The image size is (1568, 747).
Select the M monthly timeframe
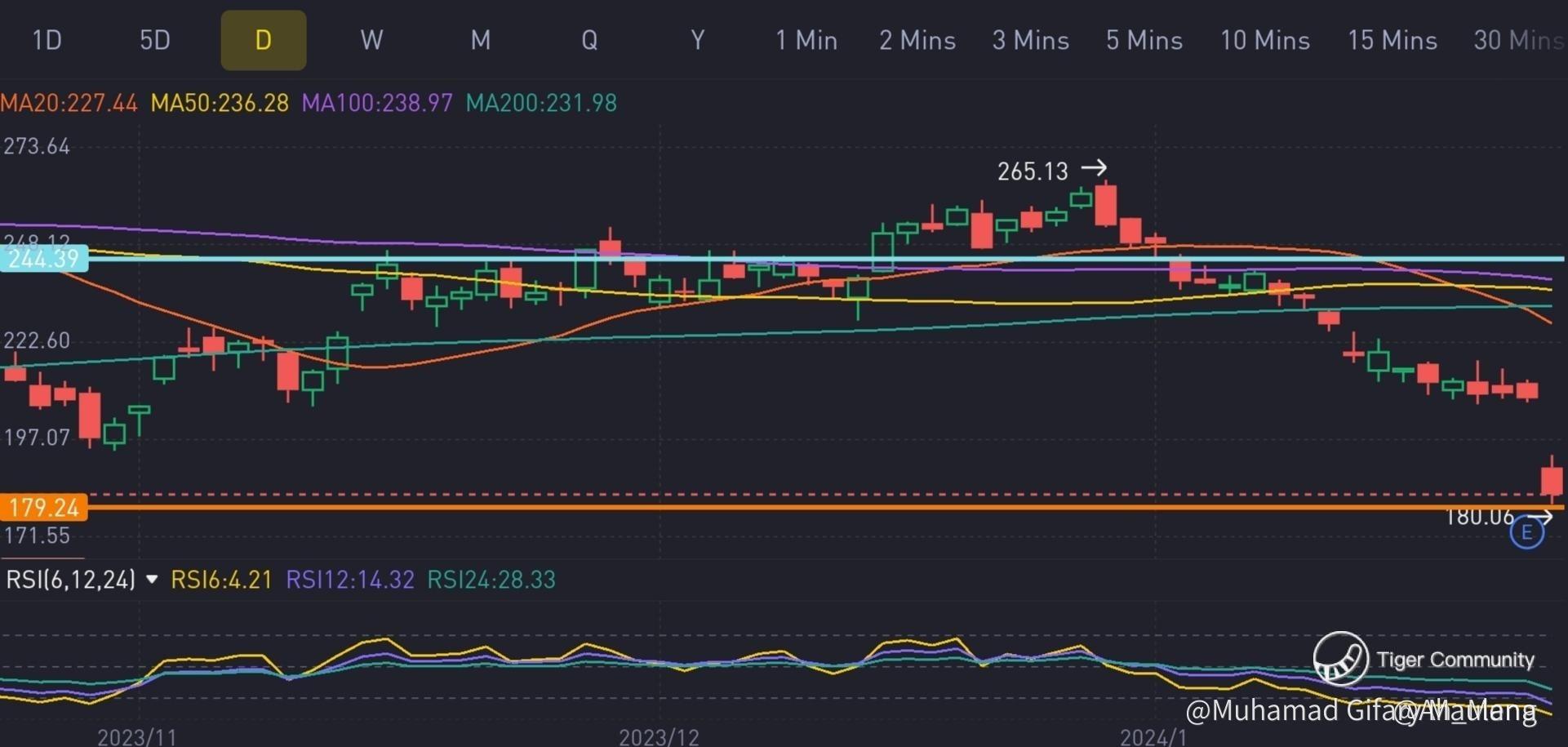pyautogui.click(x=480, y=40)
